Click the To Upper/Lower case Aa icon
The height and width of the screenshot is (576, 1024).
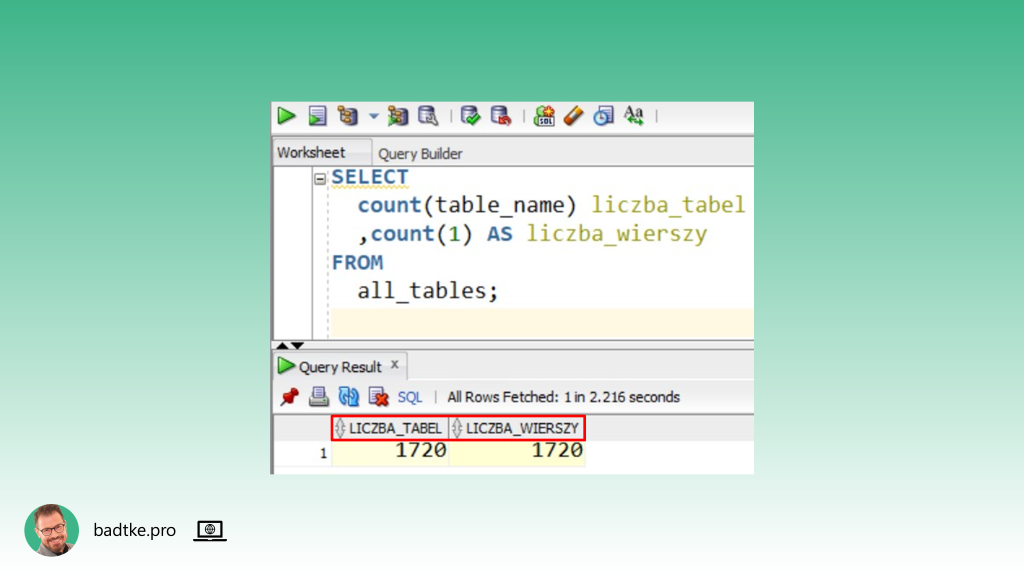coord(634,116)
